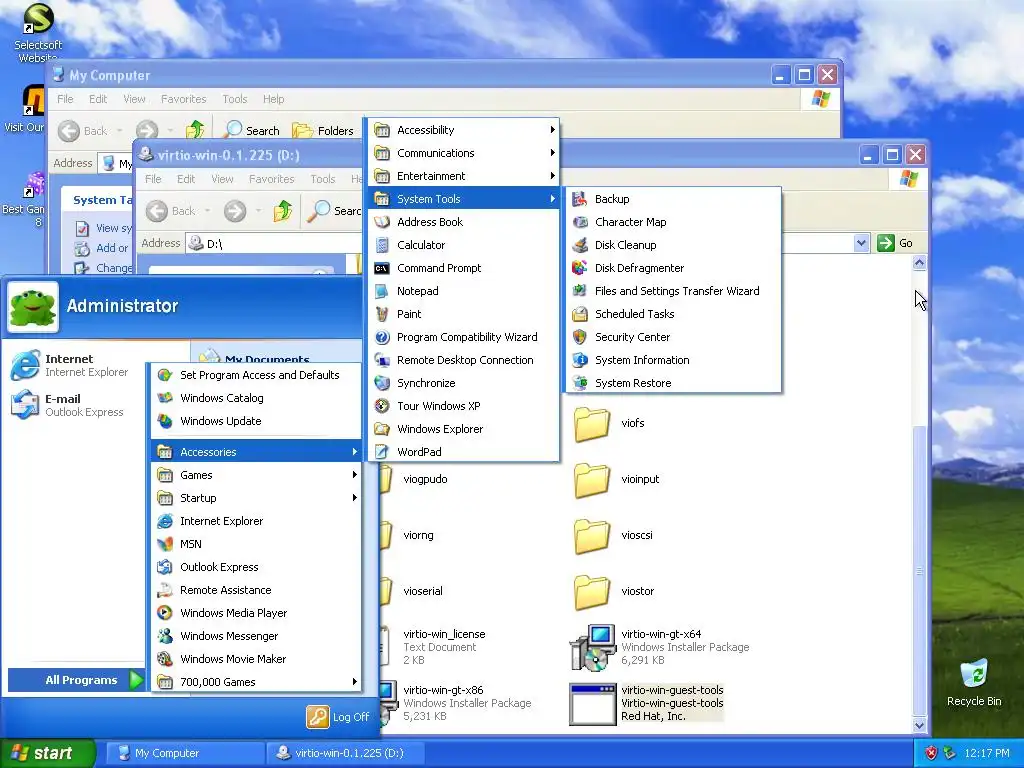Open Command Prompt
Image resolution: width=1024 pixels, height=768 pixels.
click(x=464, y=268)
